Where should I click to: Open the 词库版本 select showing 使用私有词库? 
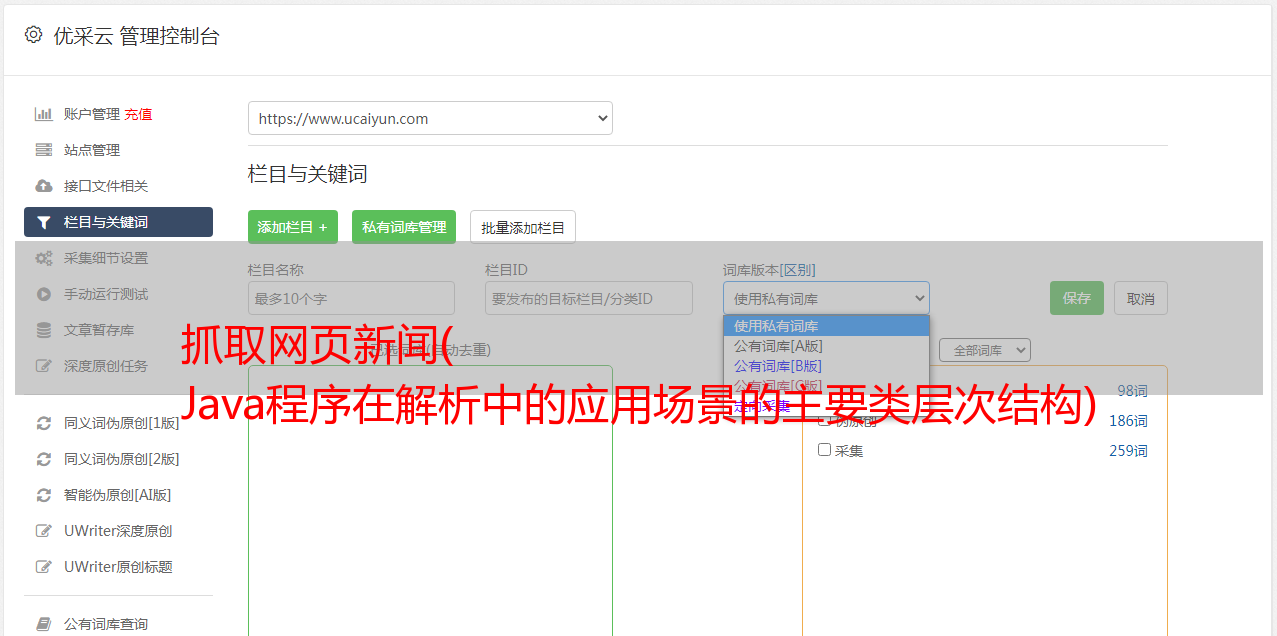(826, 298)
